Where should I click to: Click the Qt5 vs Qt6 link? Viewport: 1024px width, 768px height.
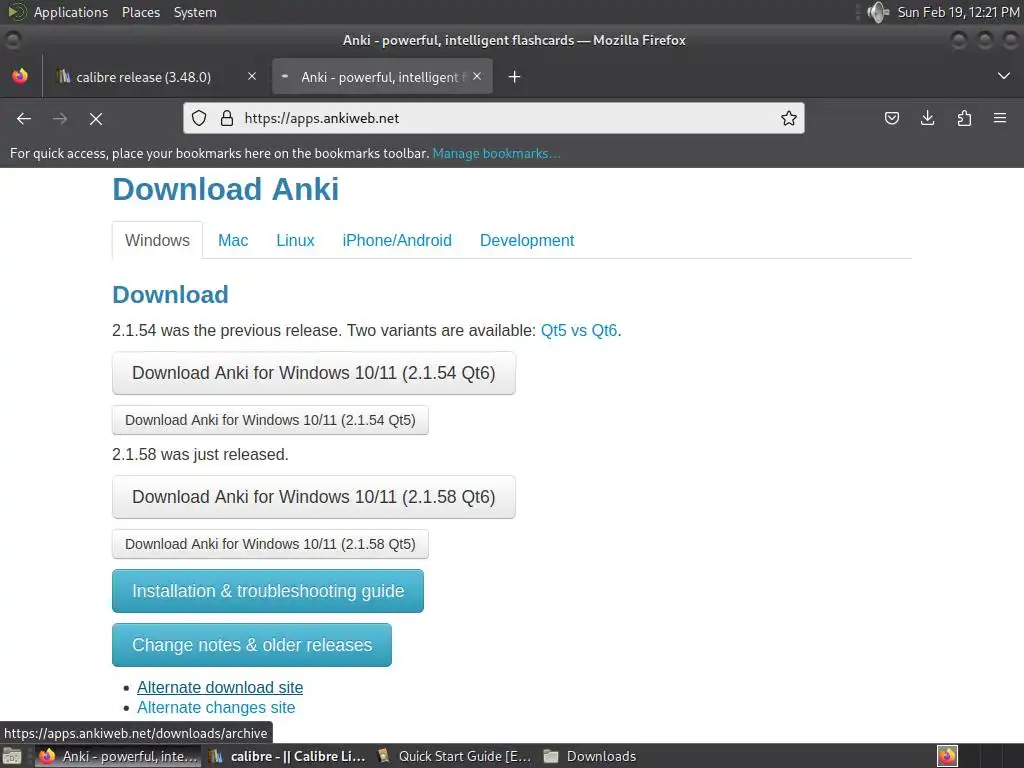point(579,330)
